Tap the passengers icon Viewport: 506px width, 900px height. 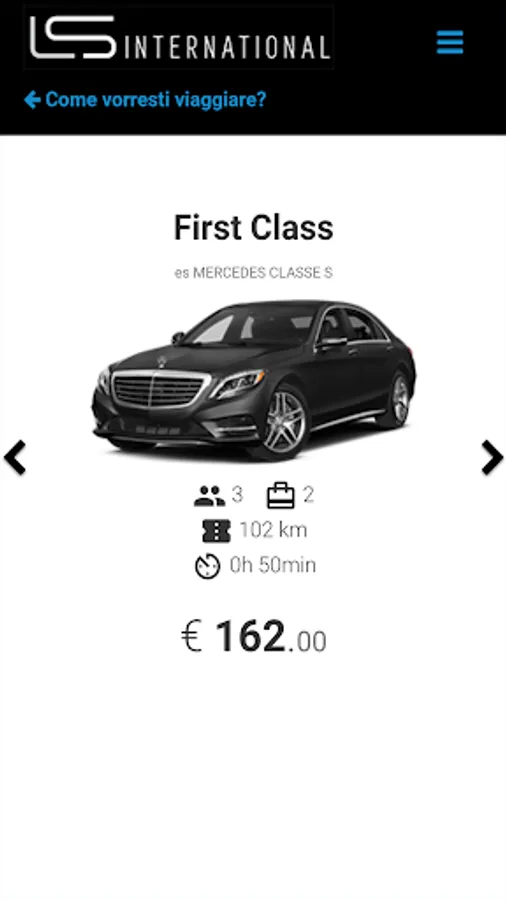click(209, 496)
